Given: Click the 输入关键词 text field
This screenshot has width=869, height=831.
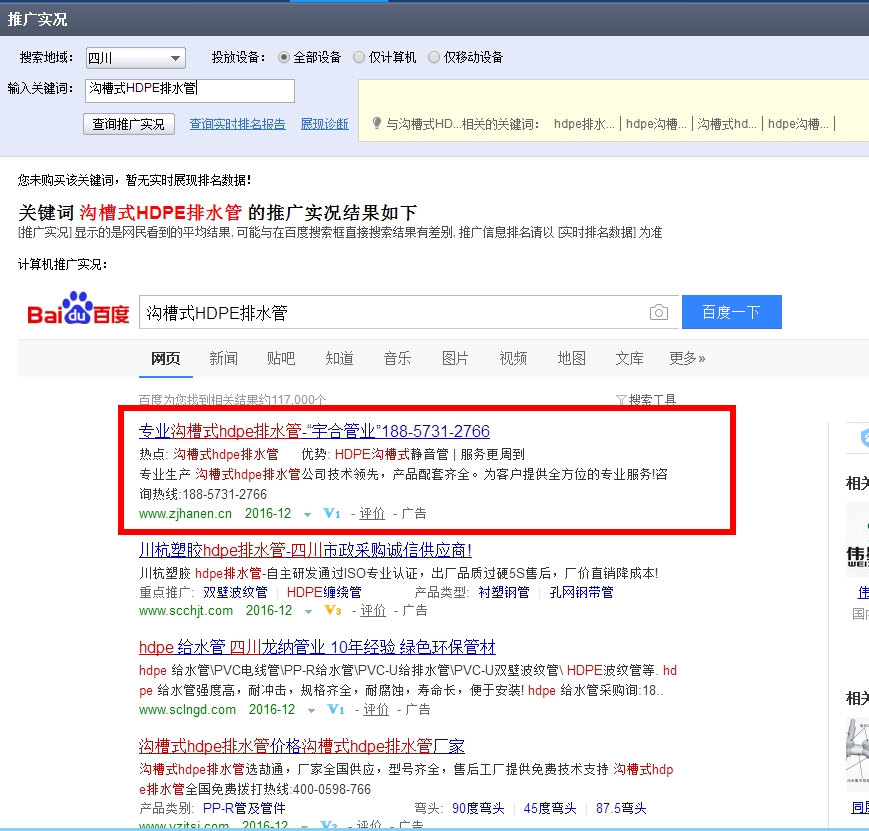Looking at the screenshot, I should click(189, 90).
